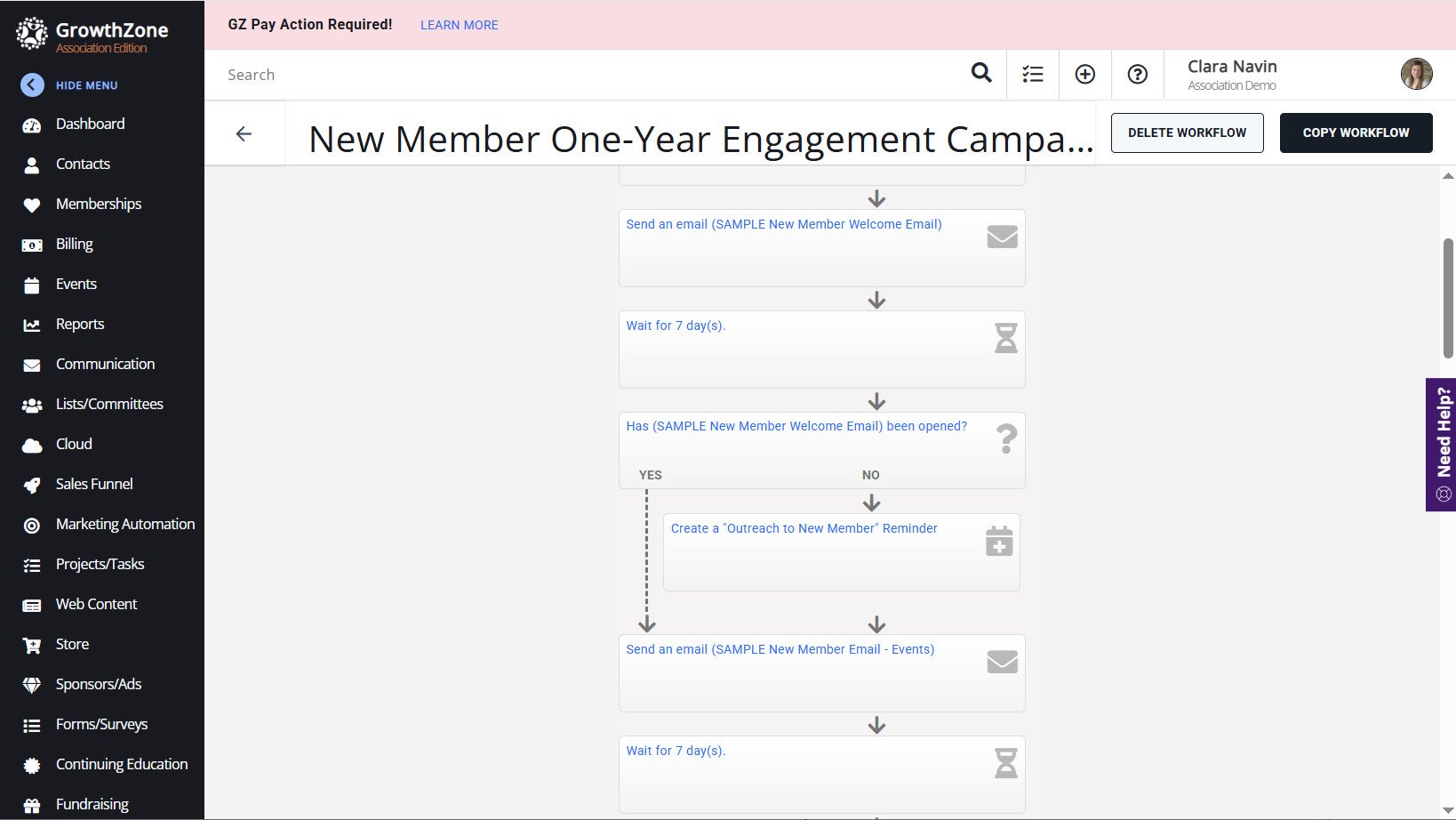
Task: Click question mark icon on opened-condition step
Action: [1006, 438]
